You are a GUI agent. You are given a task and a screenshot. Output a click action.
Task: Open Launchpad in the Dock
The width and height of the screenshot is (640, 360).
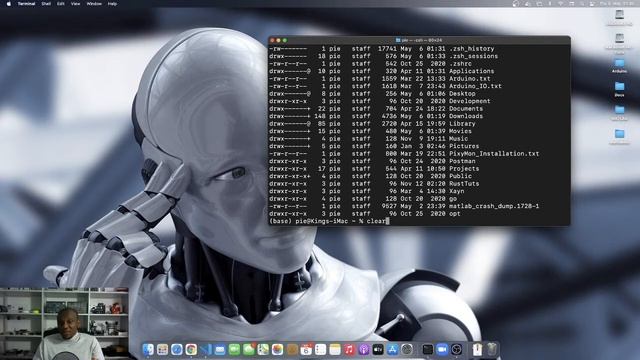coord(162,349)
